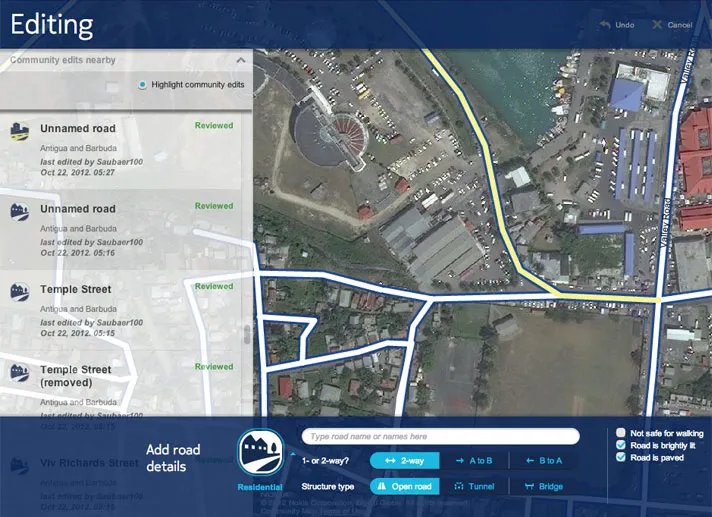Set direction B to A
712x517 pixels.
[544, 461]
